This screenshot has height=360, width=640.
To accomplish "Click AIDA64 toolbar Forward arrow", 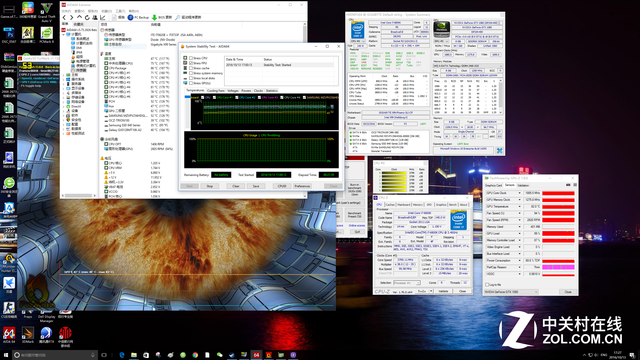I will pos(71,18).
